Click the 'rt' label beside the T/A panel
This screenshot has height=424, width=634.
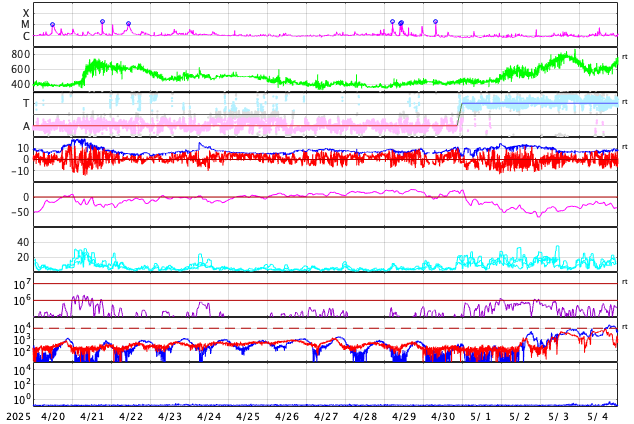click(625, 102)
